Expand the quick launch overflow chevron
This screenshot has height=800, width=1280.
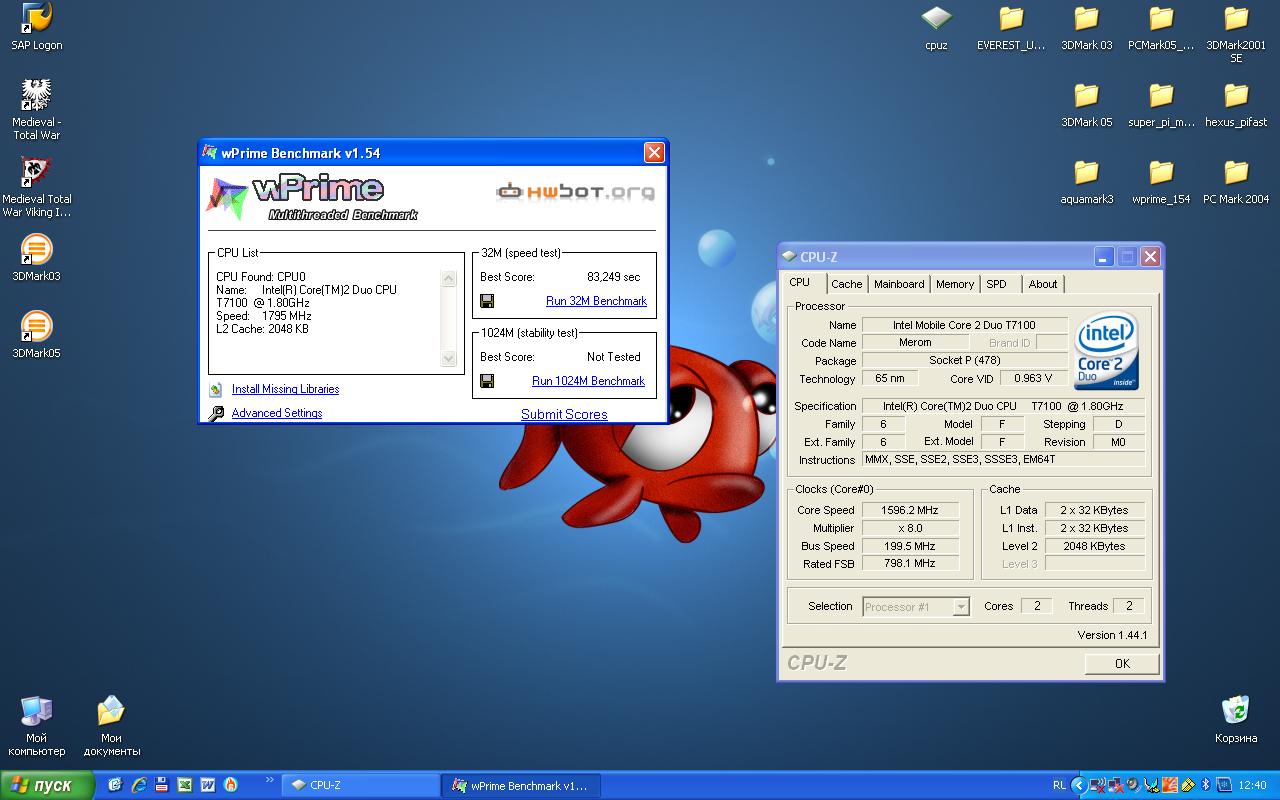[x=269, y=780]
